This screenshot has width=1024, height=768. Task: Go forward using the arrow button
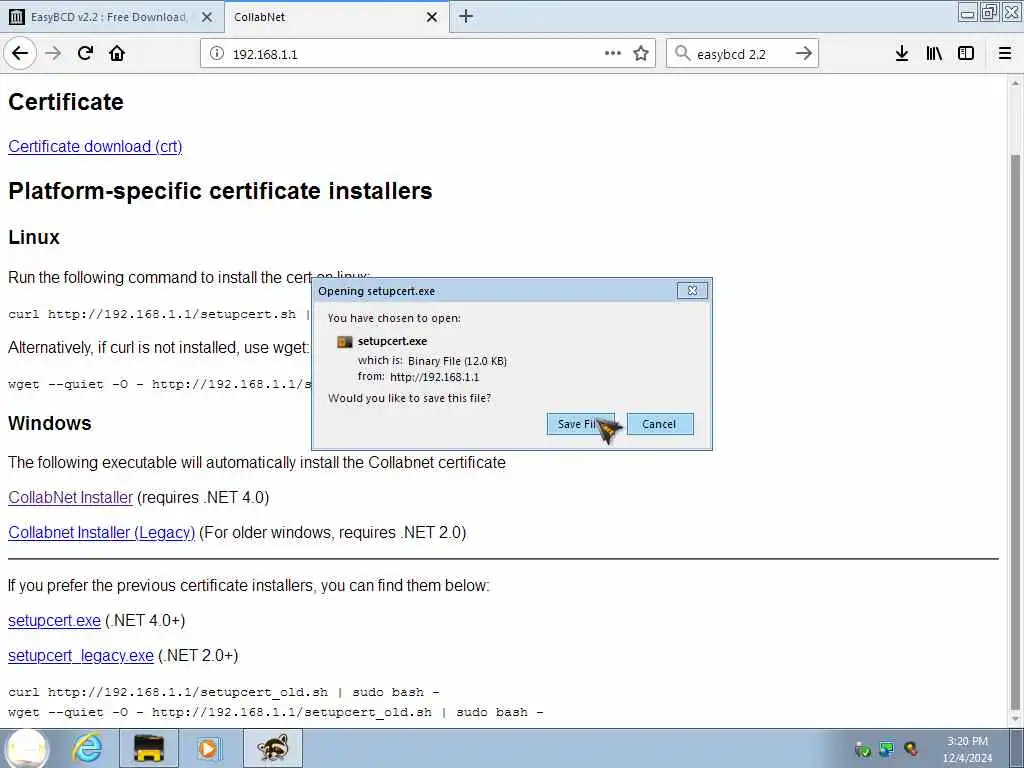click(x=54, y=54)
